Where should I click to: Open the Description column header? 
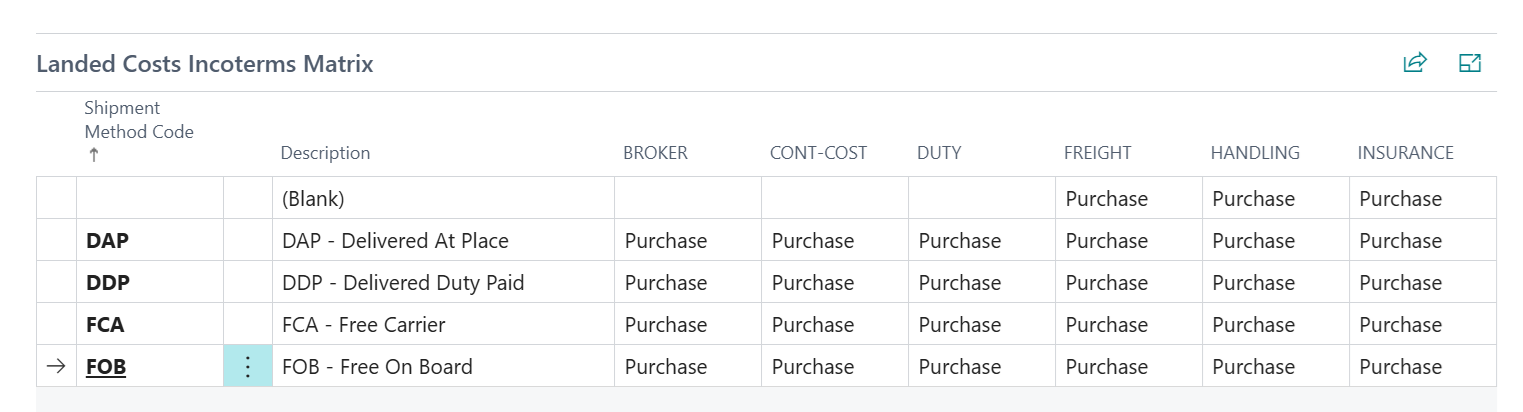pyautogui.click(x=325, y=153)
